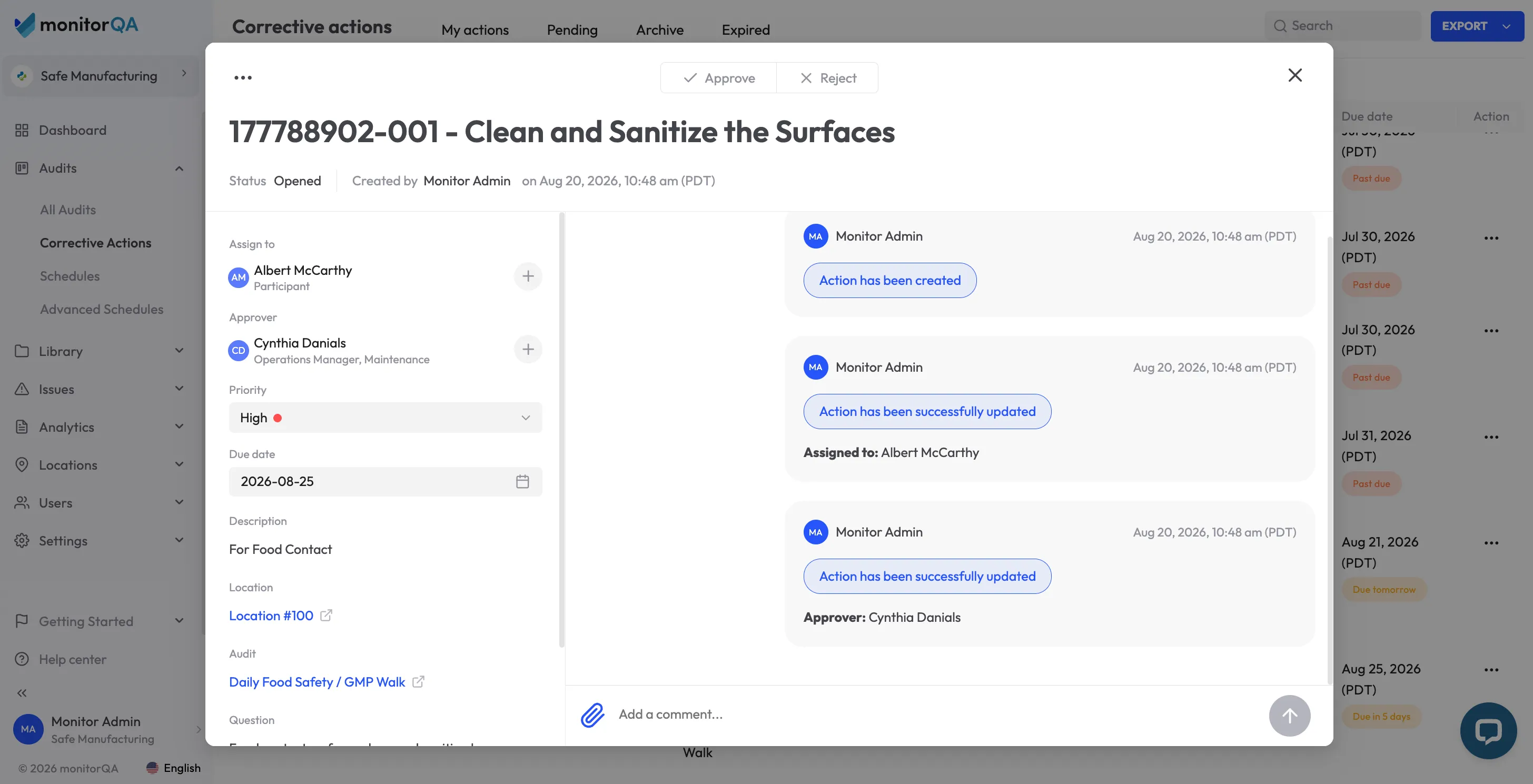
Task: Open Advanced Schedules in sidebar
Action: pos(102,309)
